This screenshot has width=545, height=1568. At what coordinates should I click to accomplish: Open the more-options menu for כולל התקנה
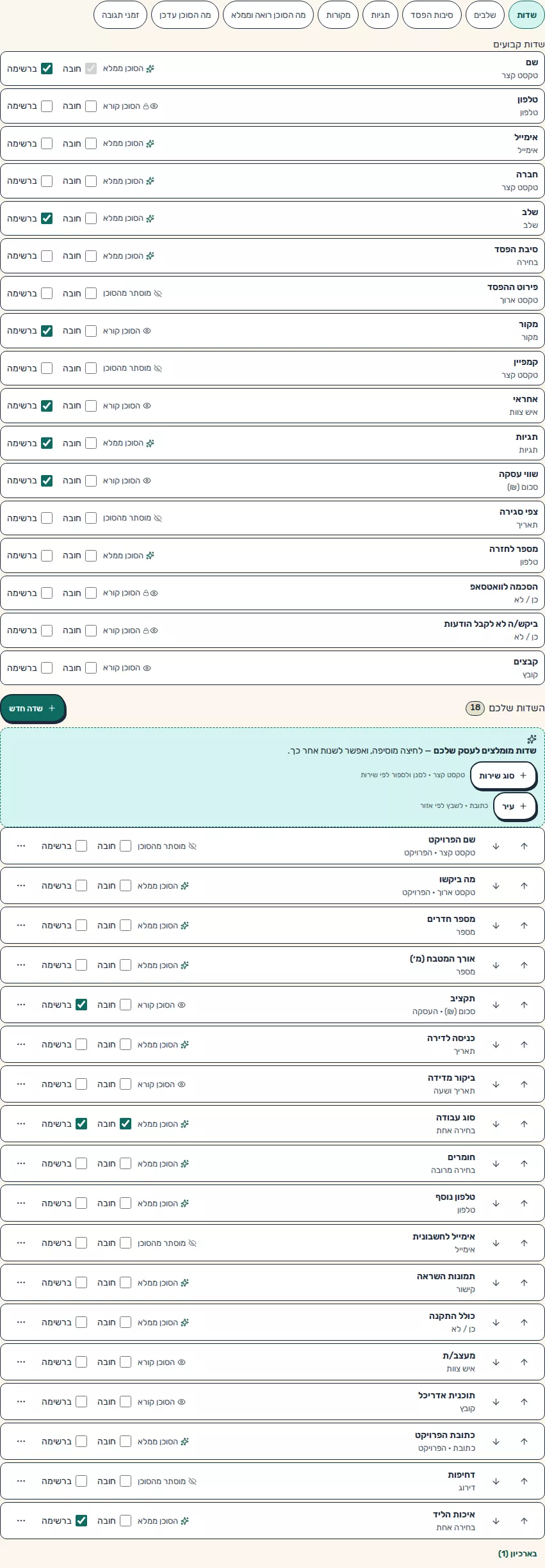pyautogui.click(x=21, y=1323)
